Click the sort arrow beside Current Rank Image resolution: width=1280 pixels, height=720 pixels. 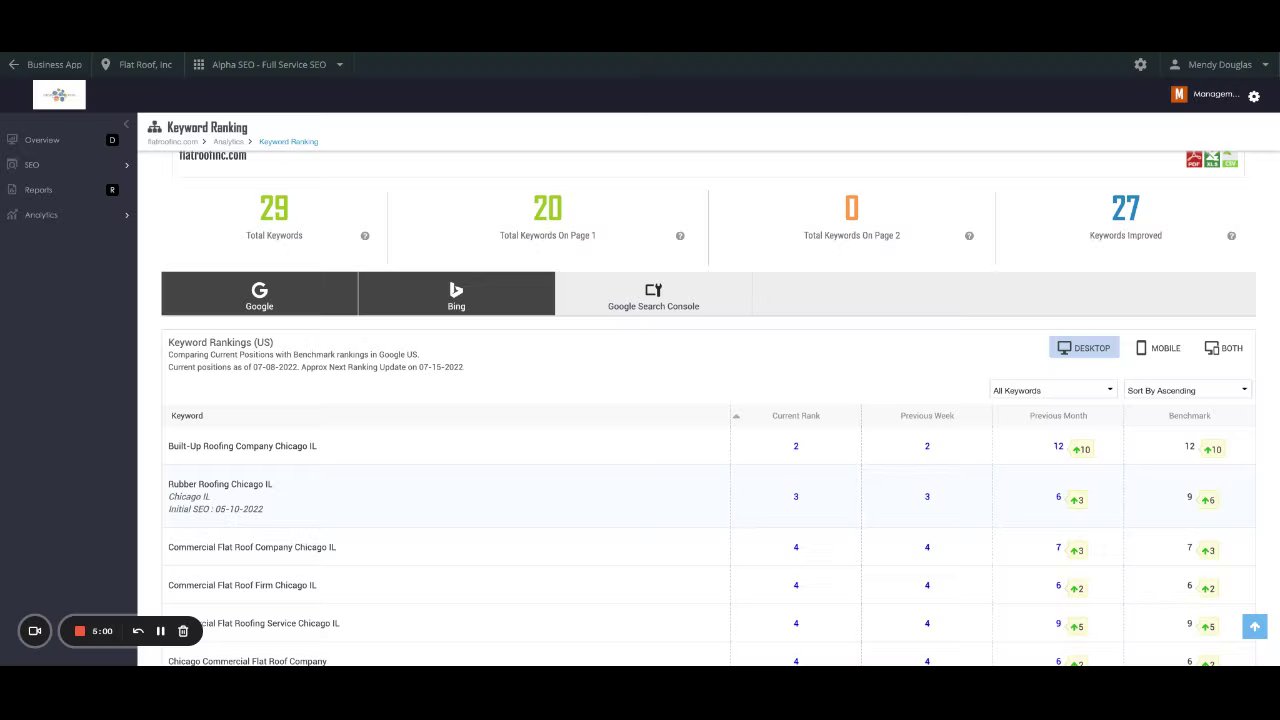(x=736, y=416)
